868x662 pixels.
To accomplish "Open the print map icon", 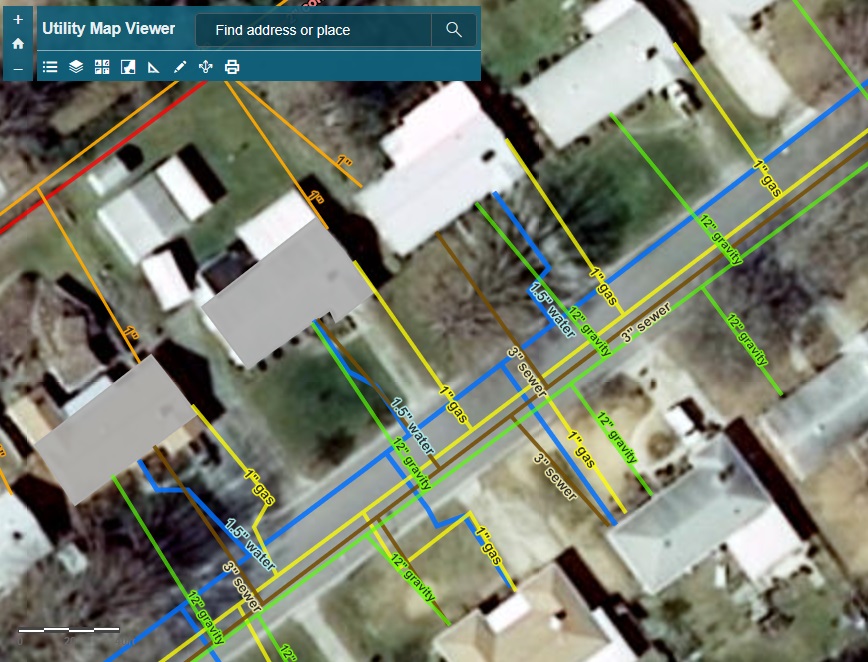I will [231, 66].
